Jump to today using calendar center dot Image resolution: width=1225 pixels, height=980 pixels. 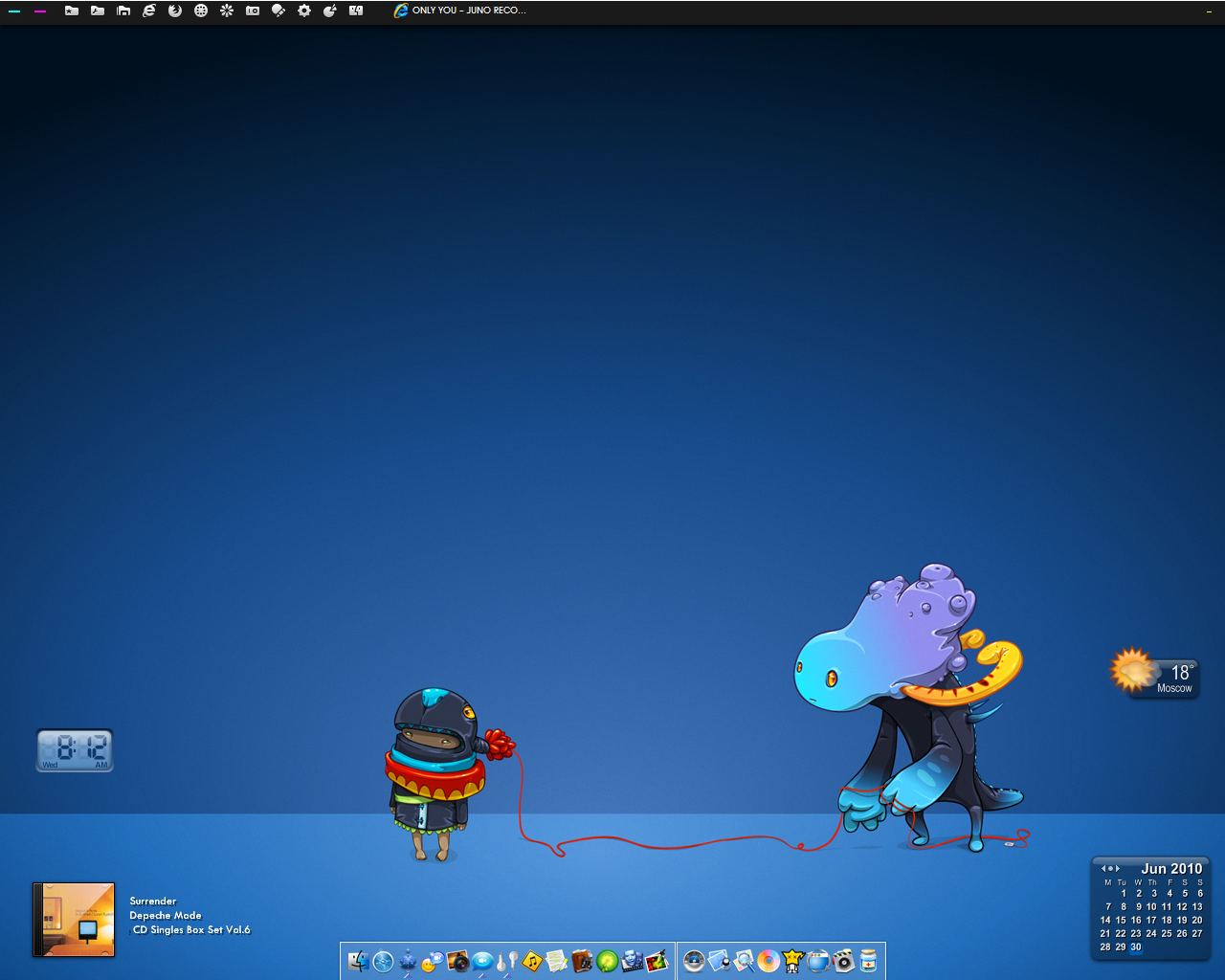(x=1110, y=869)
